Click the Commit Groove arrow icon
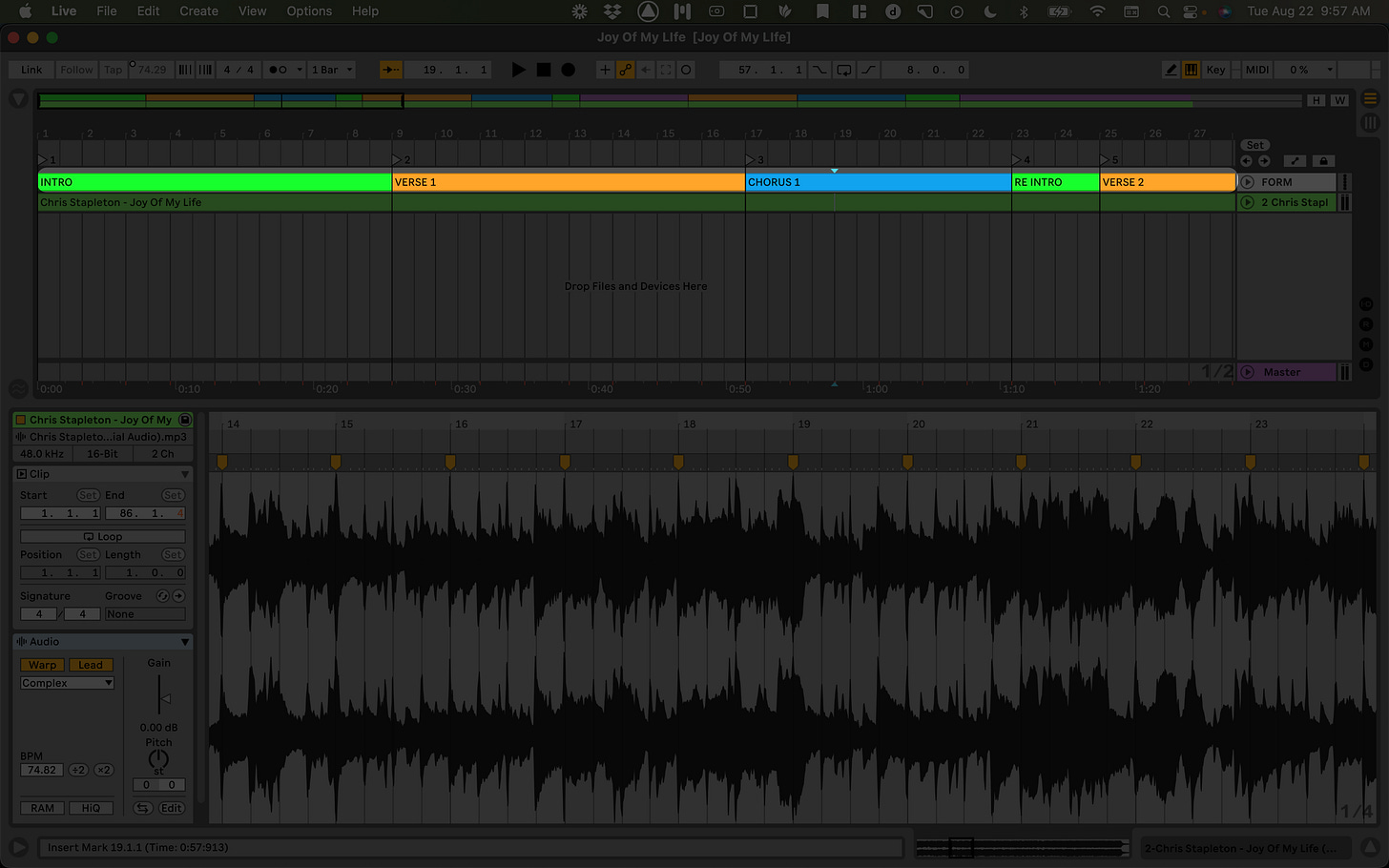The height and width of the screenshot is (868, 1389). point(178,596)
